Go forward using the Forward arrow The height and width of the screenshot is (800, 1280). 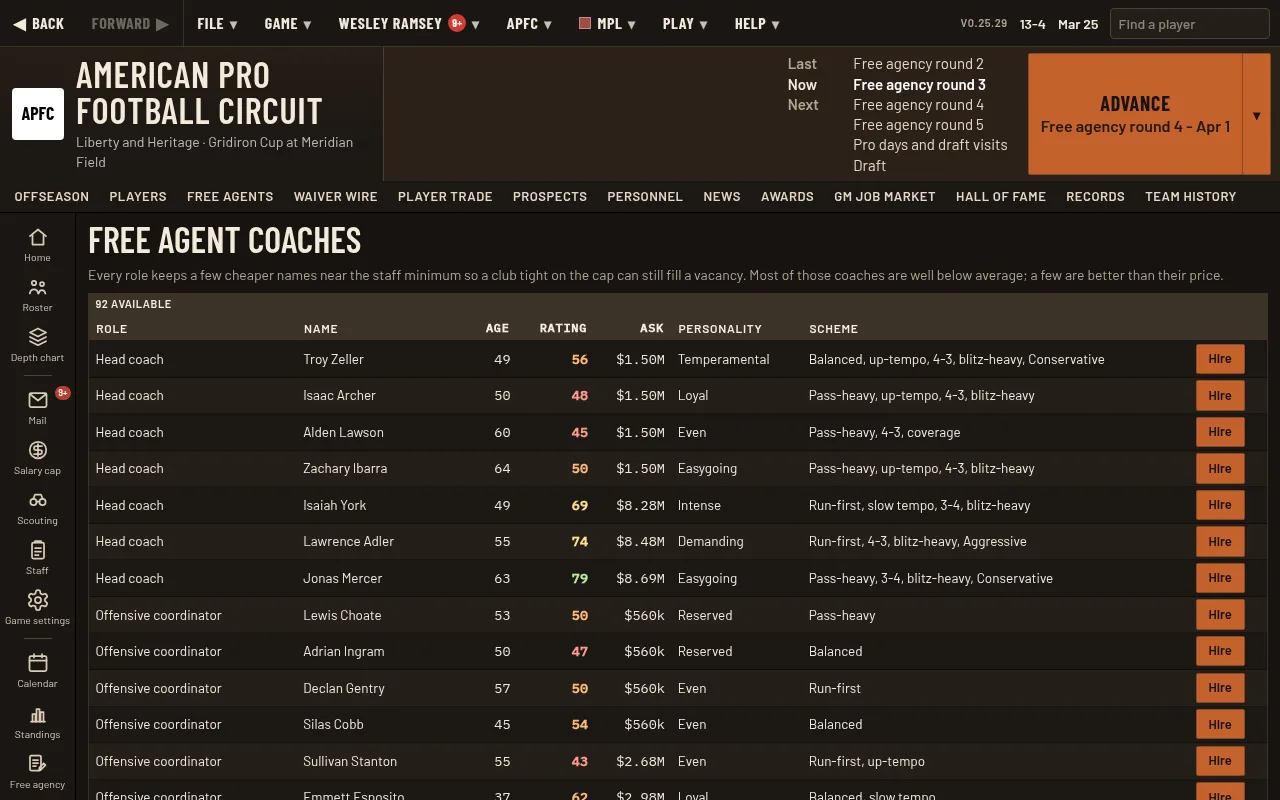130,24
